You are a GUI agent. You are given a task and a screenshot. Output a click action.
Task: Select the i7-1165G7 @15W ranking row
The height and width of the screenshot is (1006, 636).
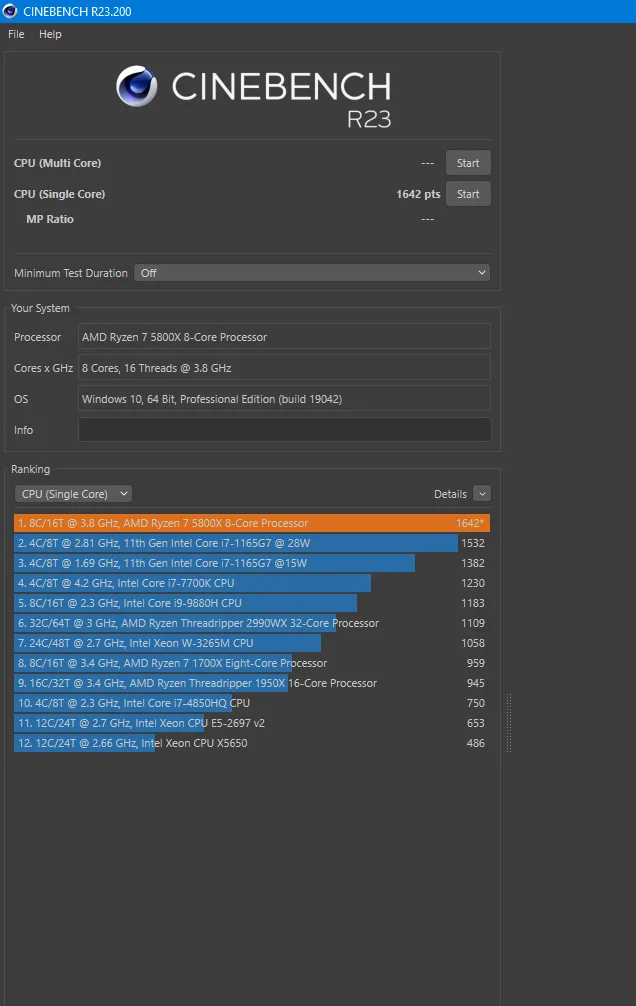252,563
